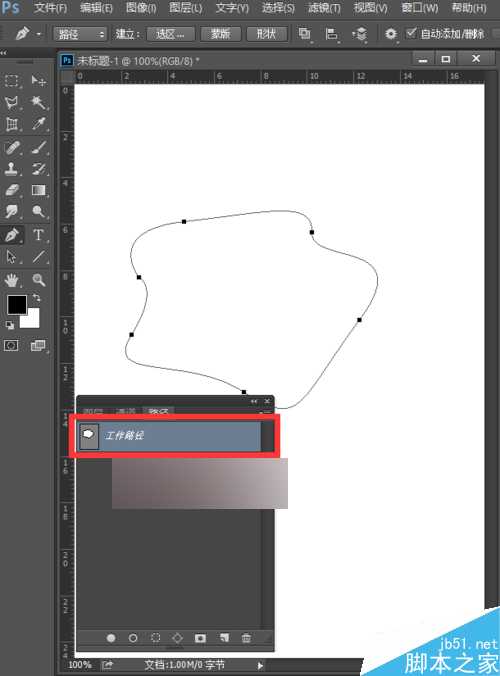Screen dimensions: 500x676
Task: Load path as a selection icon
Action: 156,638
